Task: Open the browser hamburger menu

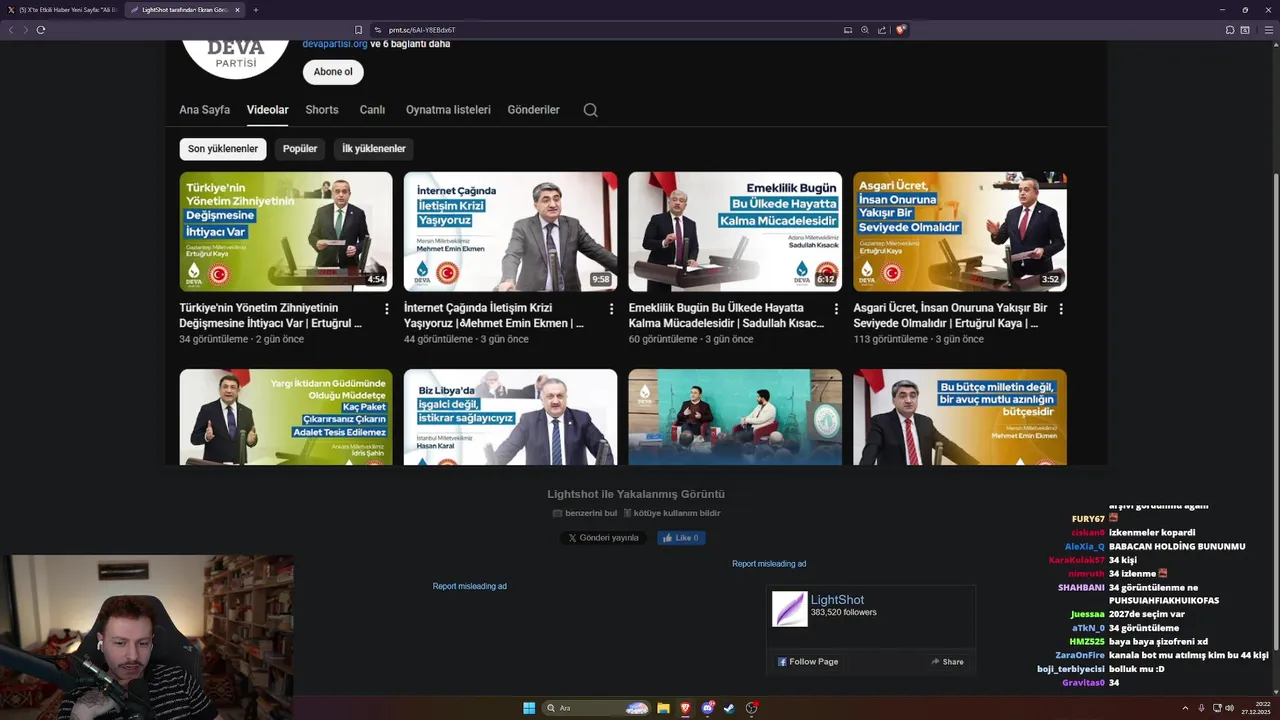Action: (1269, 30)
